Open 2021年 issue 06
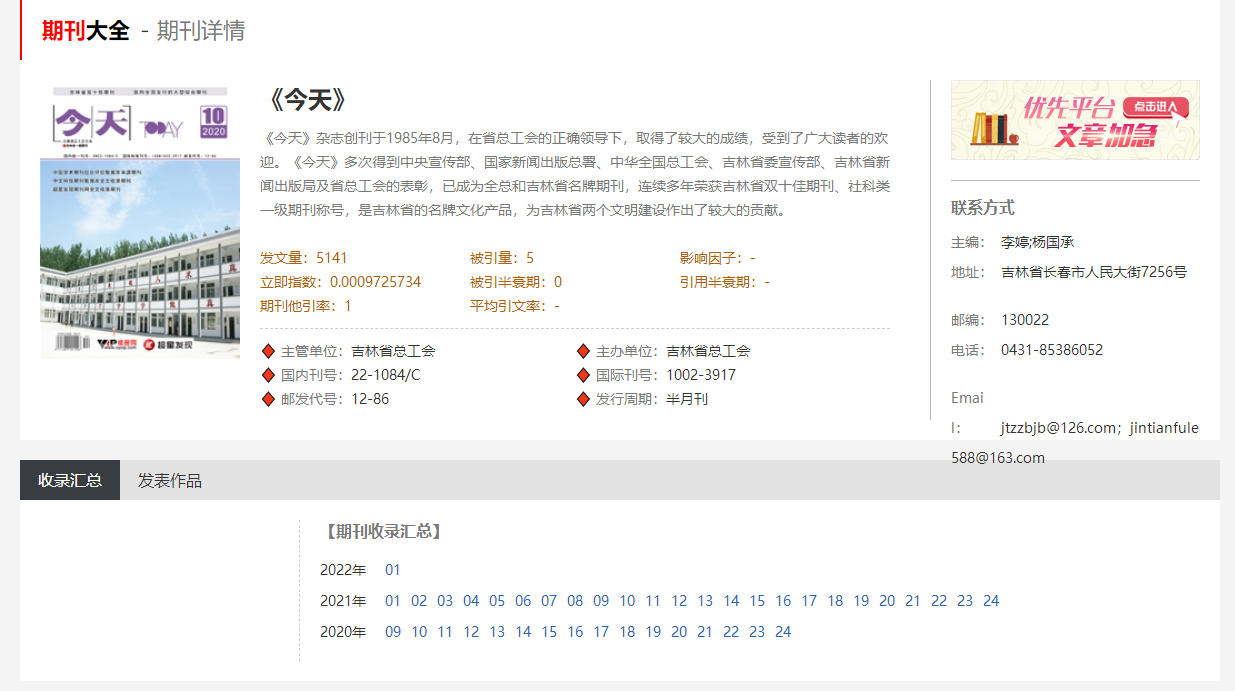The height and width of the screenshot is (691, 1235). click(x=523, y=601)
